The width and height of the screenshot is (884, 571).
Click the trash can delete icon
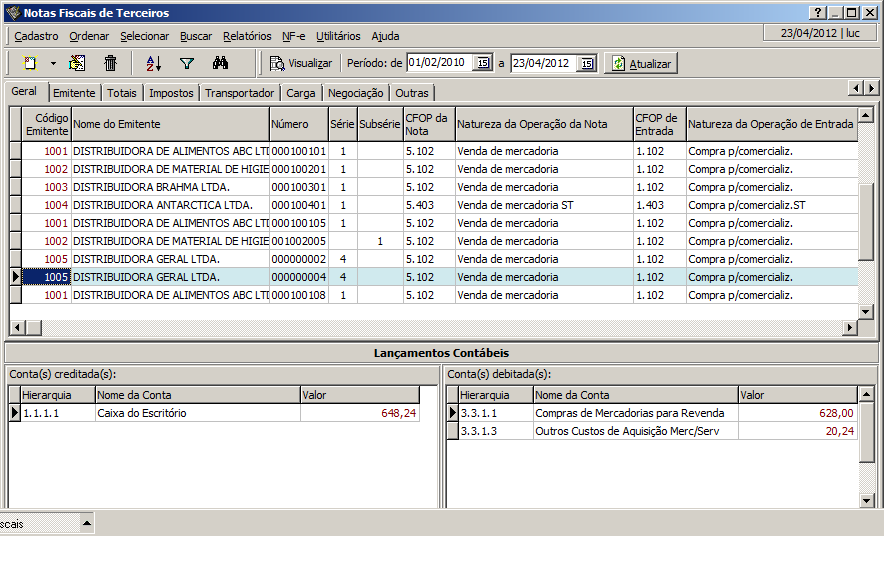point(111,63)
